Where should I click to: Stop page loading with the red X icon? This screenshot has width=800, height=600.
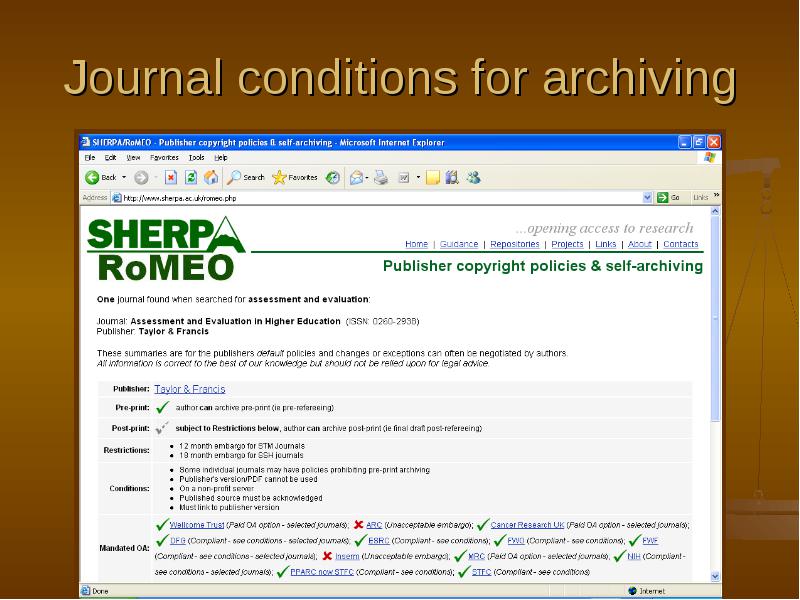(x=171, y=178)
